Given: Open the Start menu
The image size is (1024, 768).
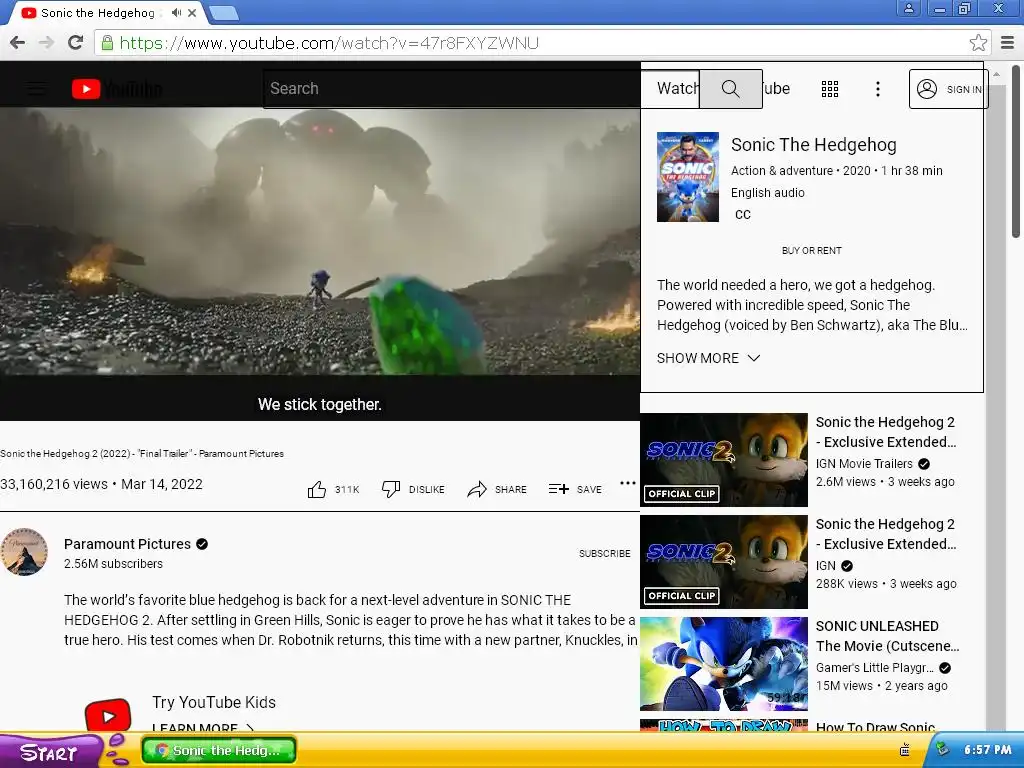Looking at the screenshot, I should point(49,752).
